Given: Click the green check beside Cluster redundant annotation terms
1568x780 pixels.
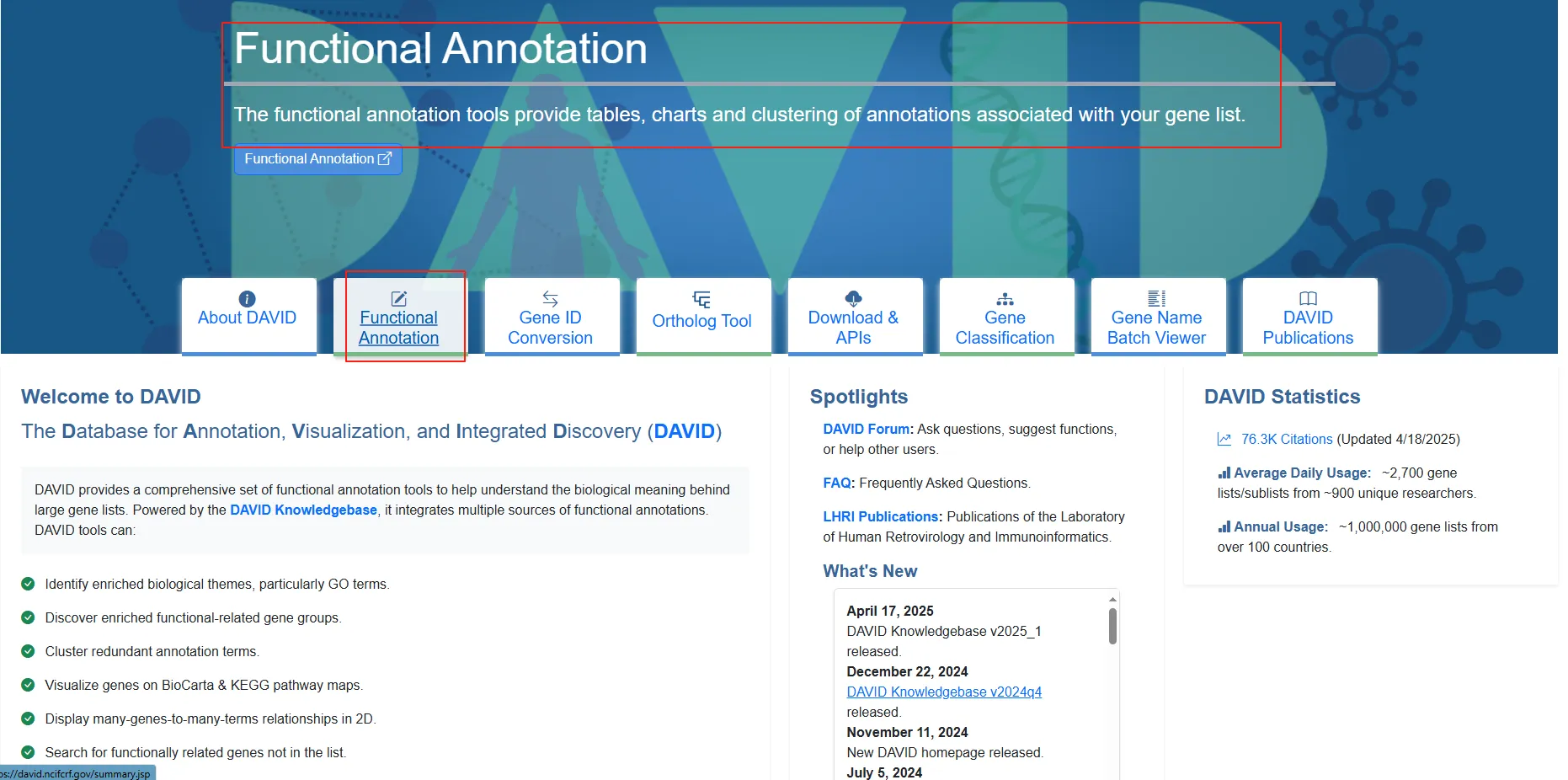Looking at the screenshot, I should (28, 651).
